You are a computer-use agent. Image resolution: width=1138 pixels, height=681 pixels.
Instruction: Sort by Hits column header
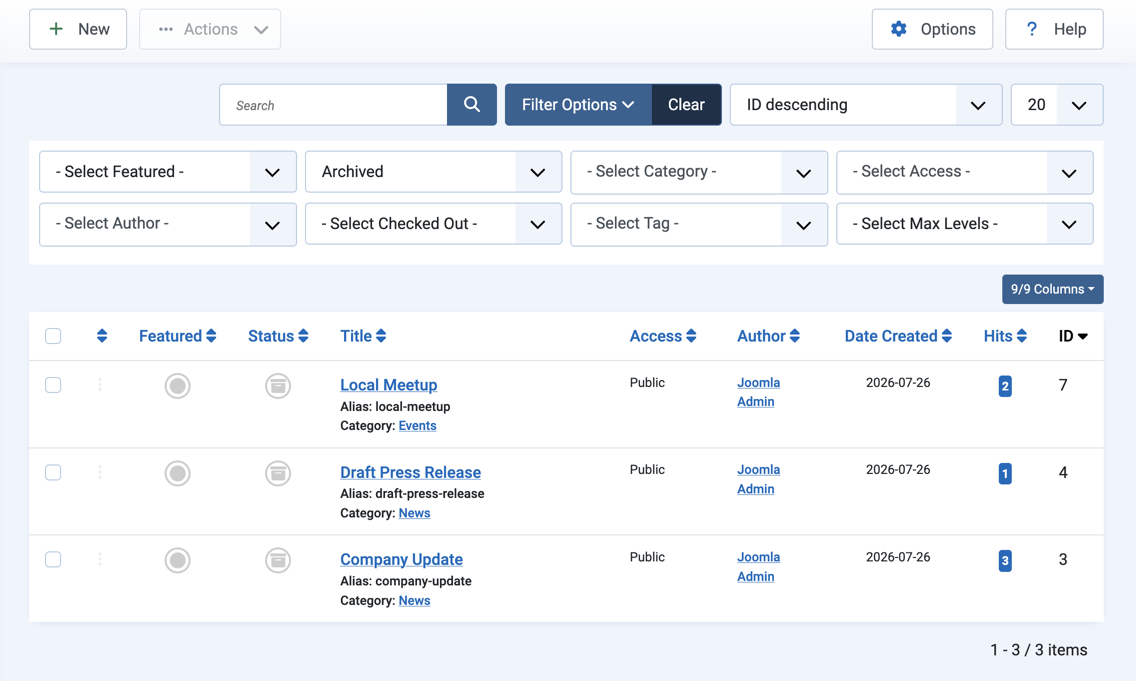(1005, 336)
